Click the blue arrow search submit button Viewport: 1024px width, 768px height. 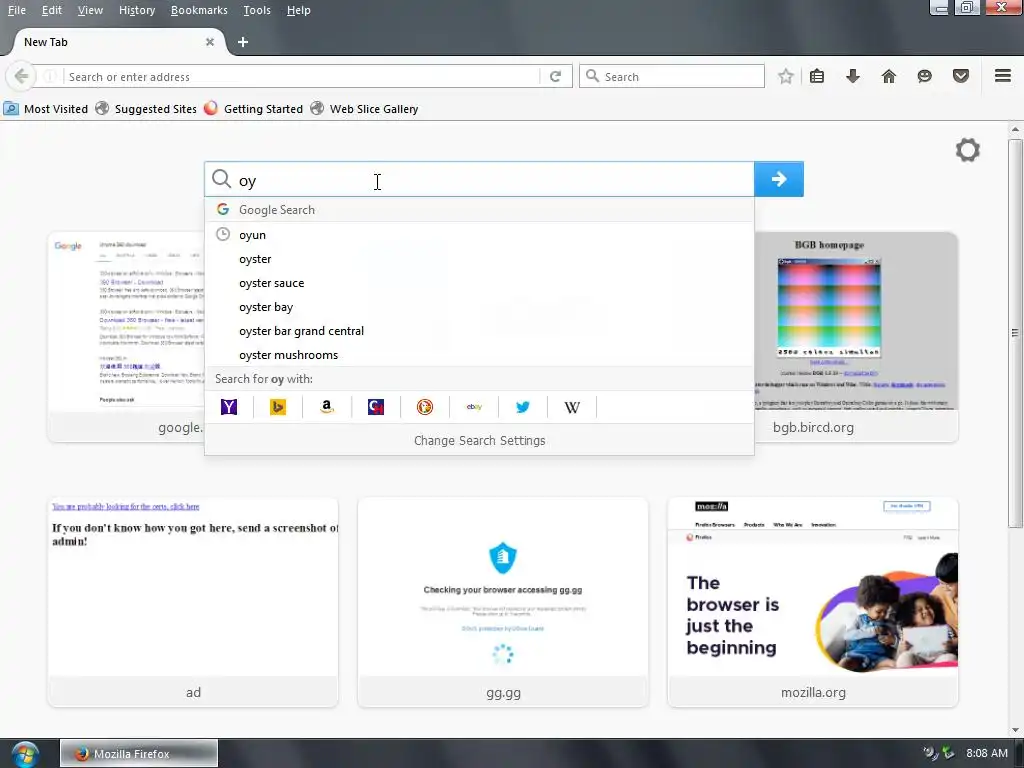[778, 179]
